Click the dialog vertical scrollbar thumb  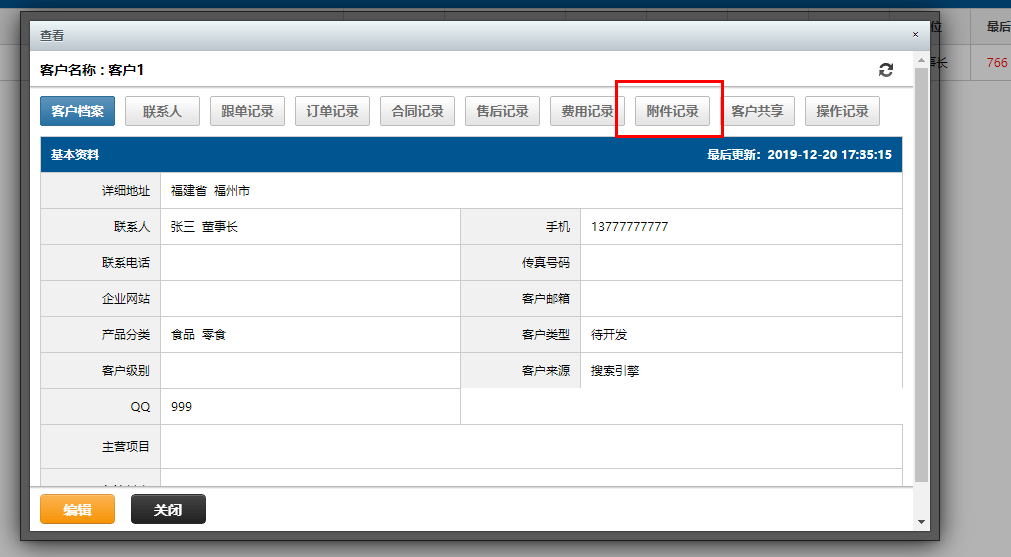pyautogui.click(x=921, y=273)
